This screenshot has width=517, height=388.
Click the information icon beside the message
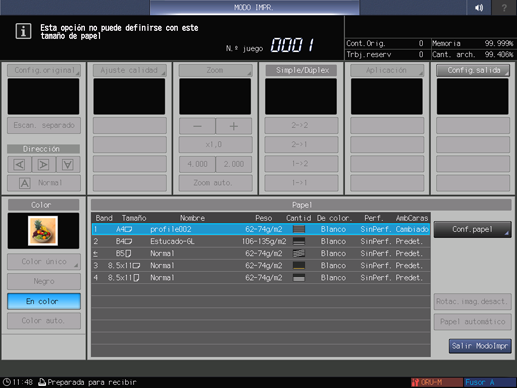(23, 31)
